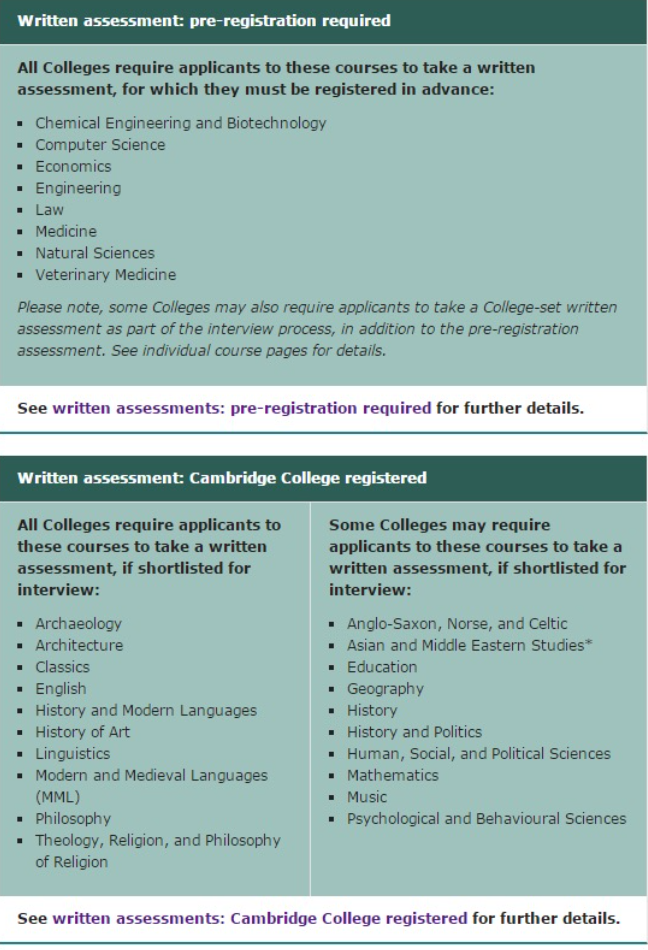Select 'Veterinary Medicine' in the course list

[105, 274]
